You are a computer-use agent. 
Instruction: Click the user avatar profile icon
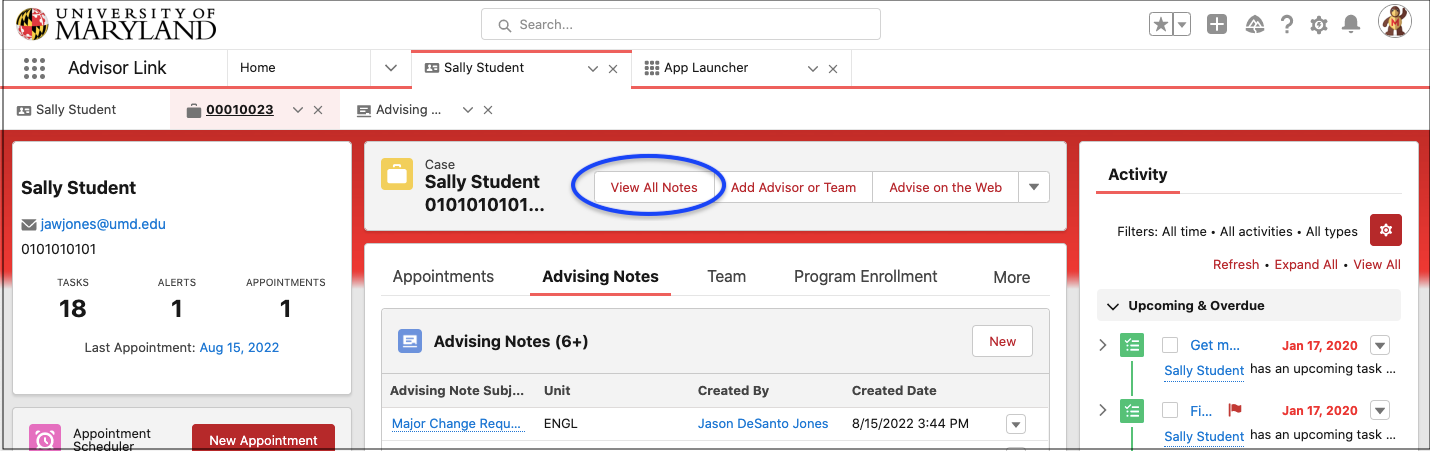click(x=1395, y=22)
